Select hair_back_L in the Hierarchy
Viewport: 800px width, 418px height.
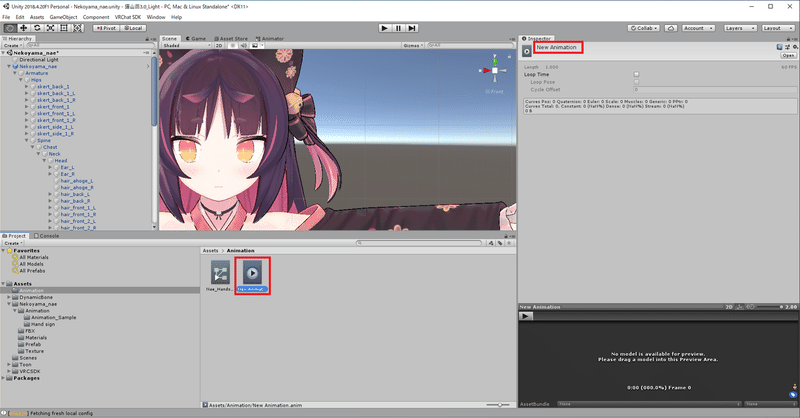click(x=75, y=194)
